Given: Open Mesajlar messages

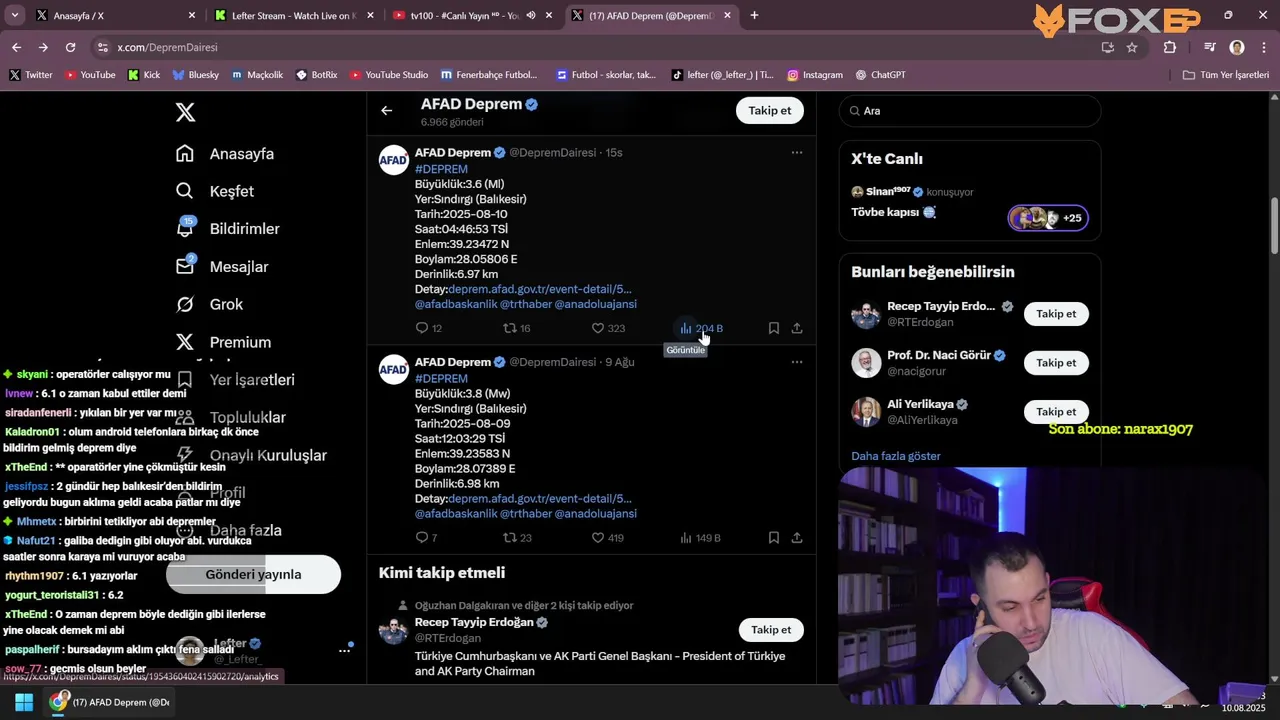Looking at the screenshot, I should [222, 267].
